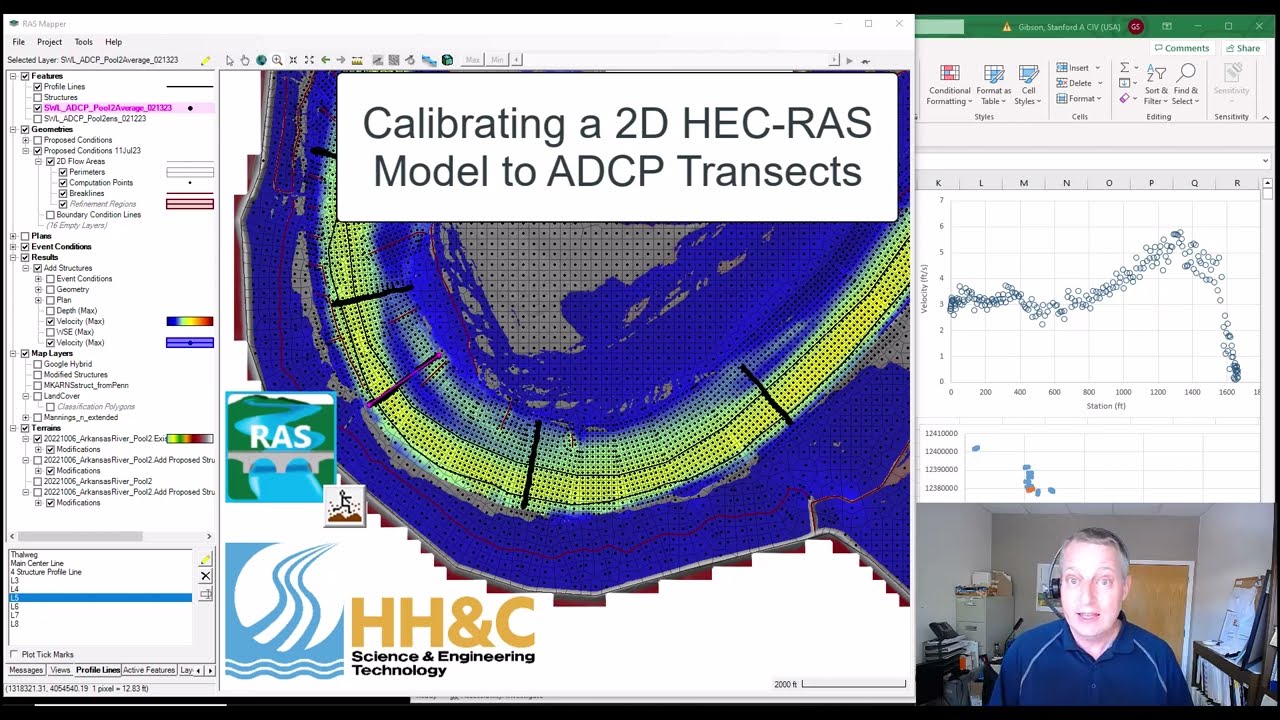Click the Breaklines red line symbol swatch
The width and height of the screenshot is (1280, 720).
pyautogui.click(x=190, y=193)
